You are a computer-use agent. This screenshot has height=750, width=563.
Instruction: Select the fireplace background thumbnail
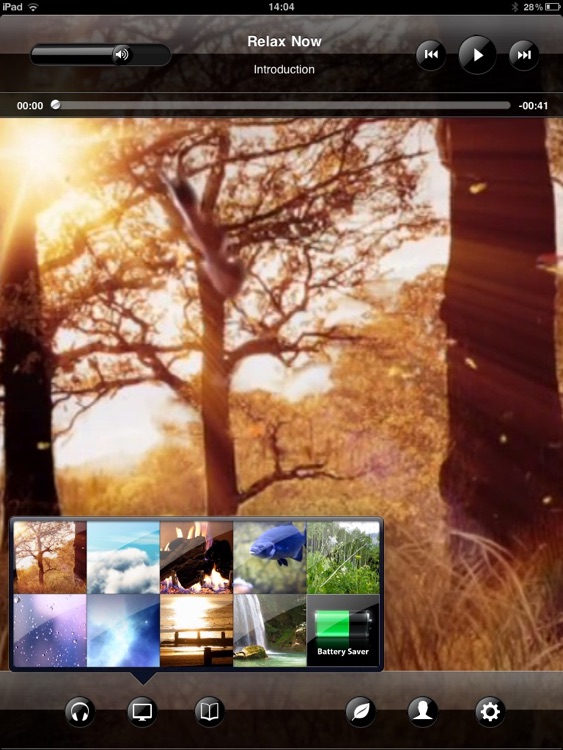coord(197,558)
